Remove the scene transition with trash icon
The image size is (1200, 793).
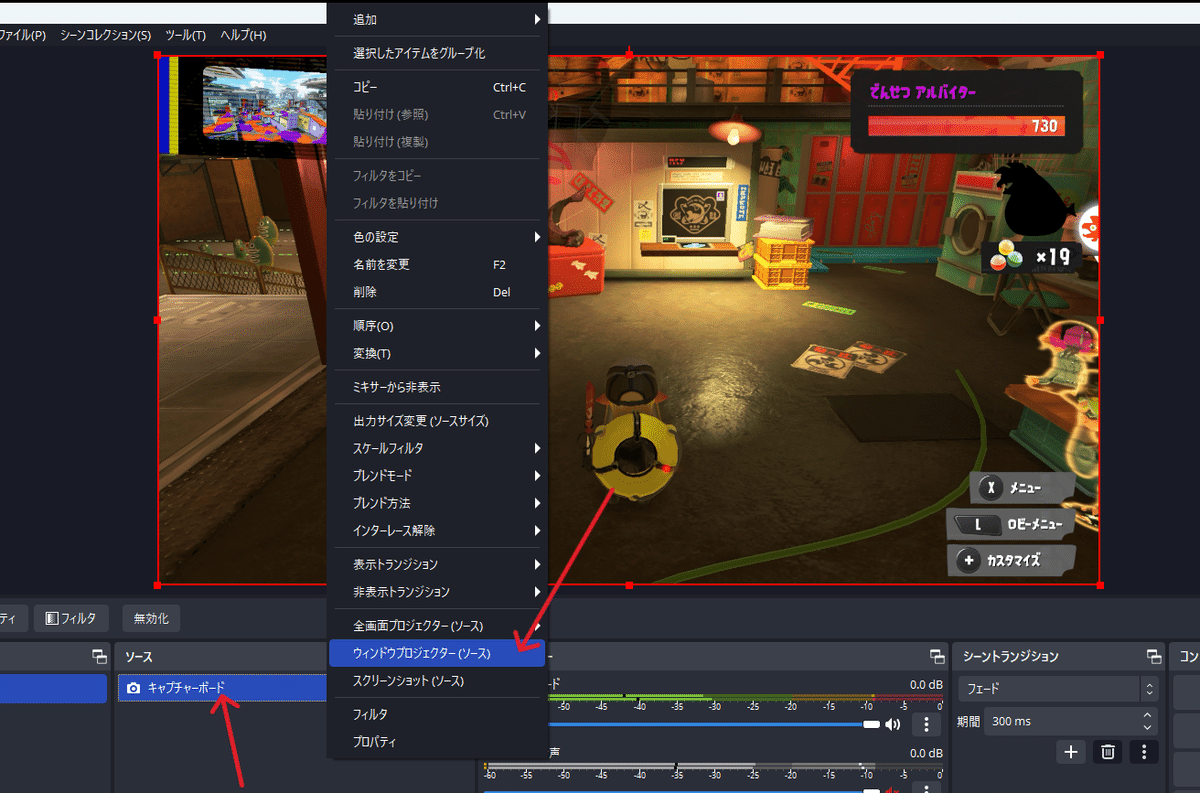pyautogui.click(x=1108, y=752)
